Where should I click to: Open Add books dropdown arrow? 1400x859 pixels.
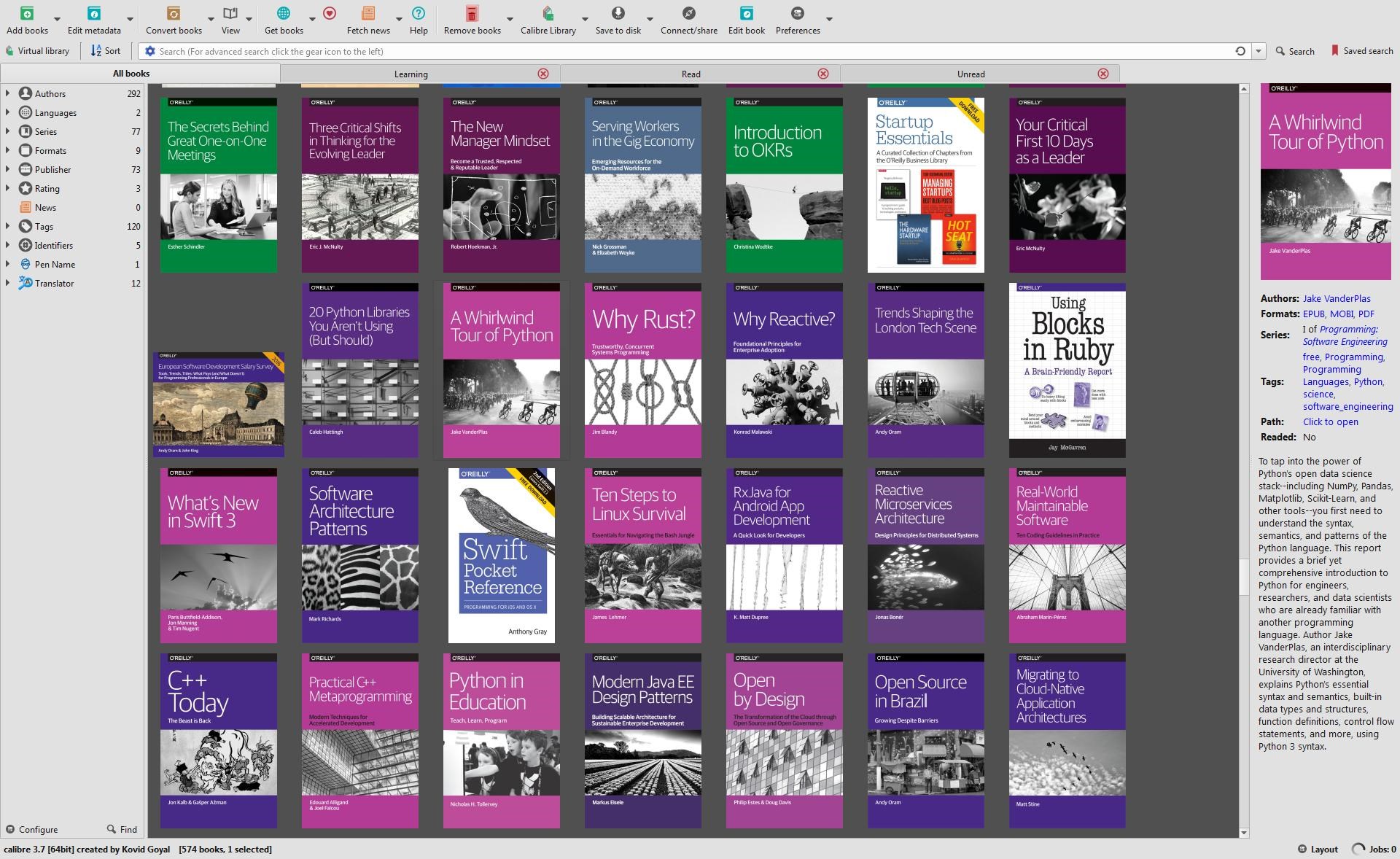click(x=58, y=19)
